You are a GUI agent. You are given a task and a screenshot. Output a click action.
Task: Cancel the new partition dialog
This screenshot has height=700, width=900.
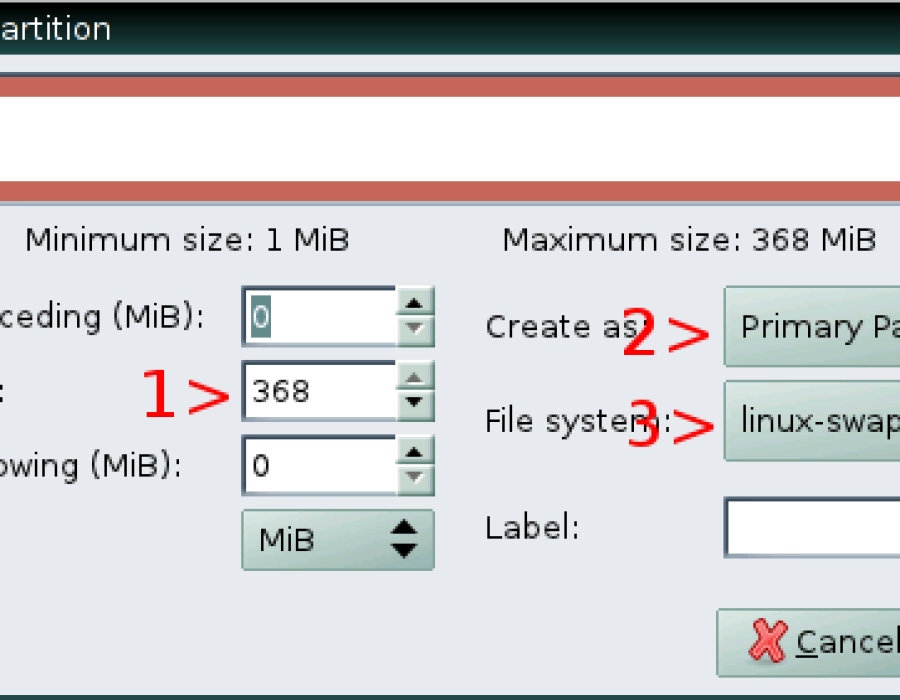click(x=809, y=642)
